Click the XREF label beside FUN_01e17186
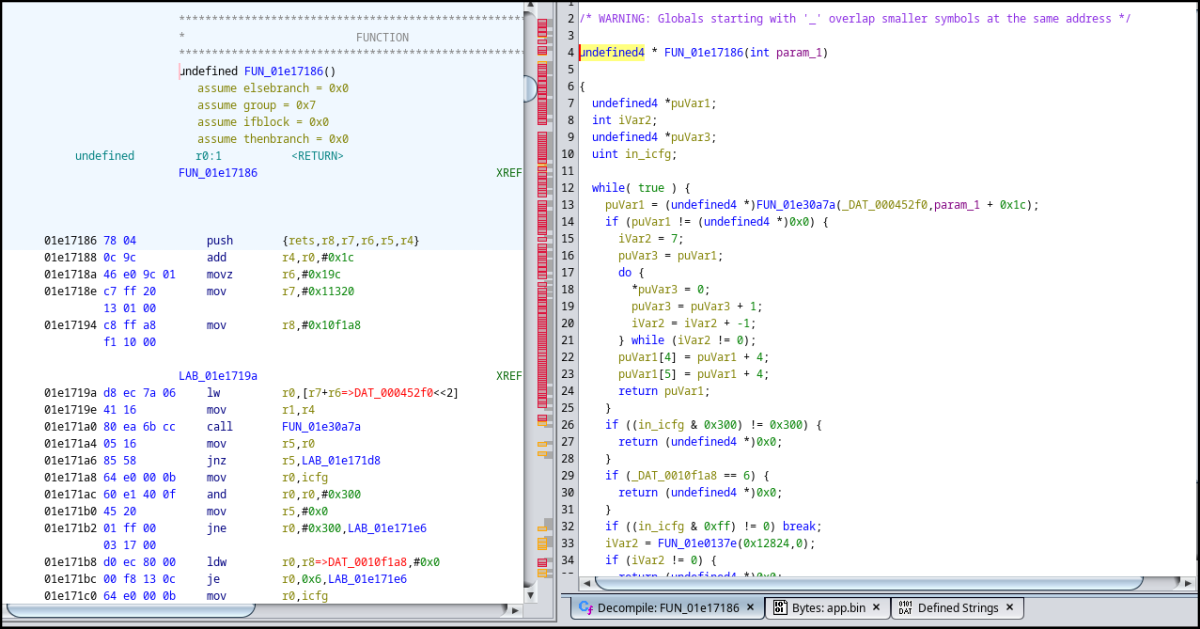 [x=511, y=171]
